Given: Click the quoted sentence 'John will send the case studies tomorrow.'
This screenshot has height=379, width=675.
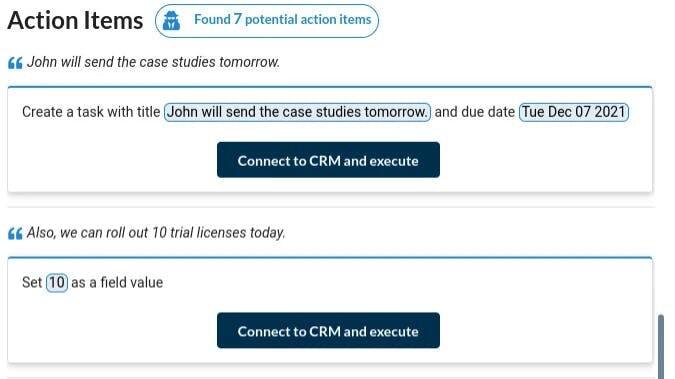Looking at the screenshot, I should [153, 62].
